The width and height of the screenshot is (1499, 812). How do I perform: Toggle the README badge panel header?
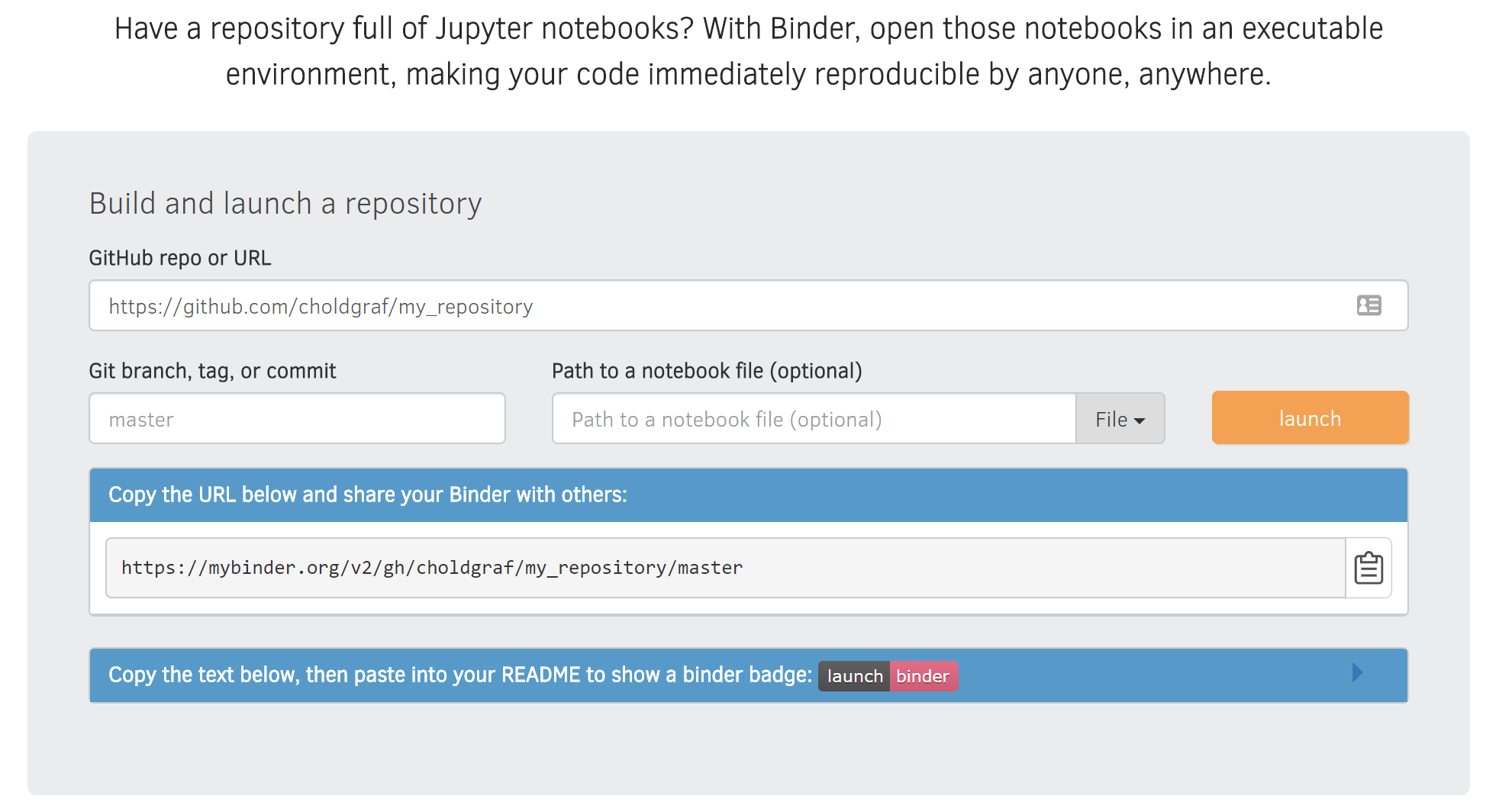748,675
